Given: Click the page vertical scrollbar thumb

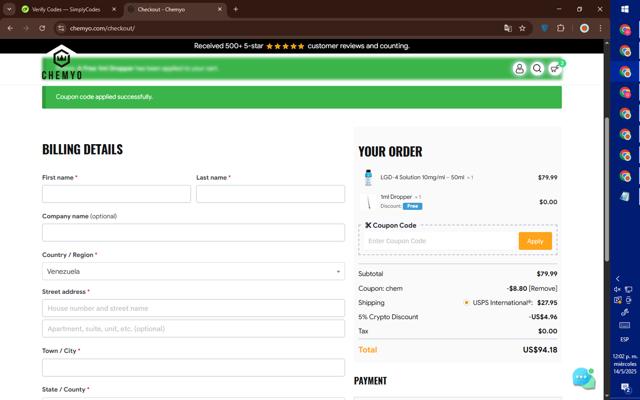Looking at the screenshot, I should coord(607,190).
